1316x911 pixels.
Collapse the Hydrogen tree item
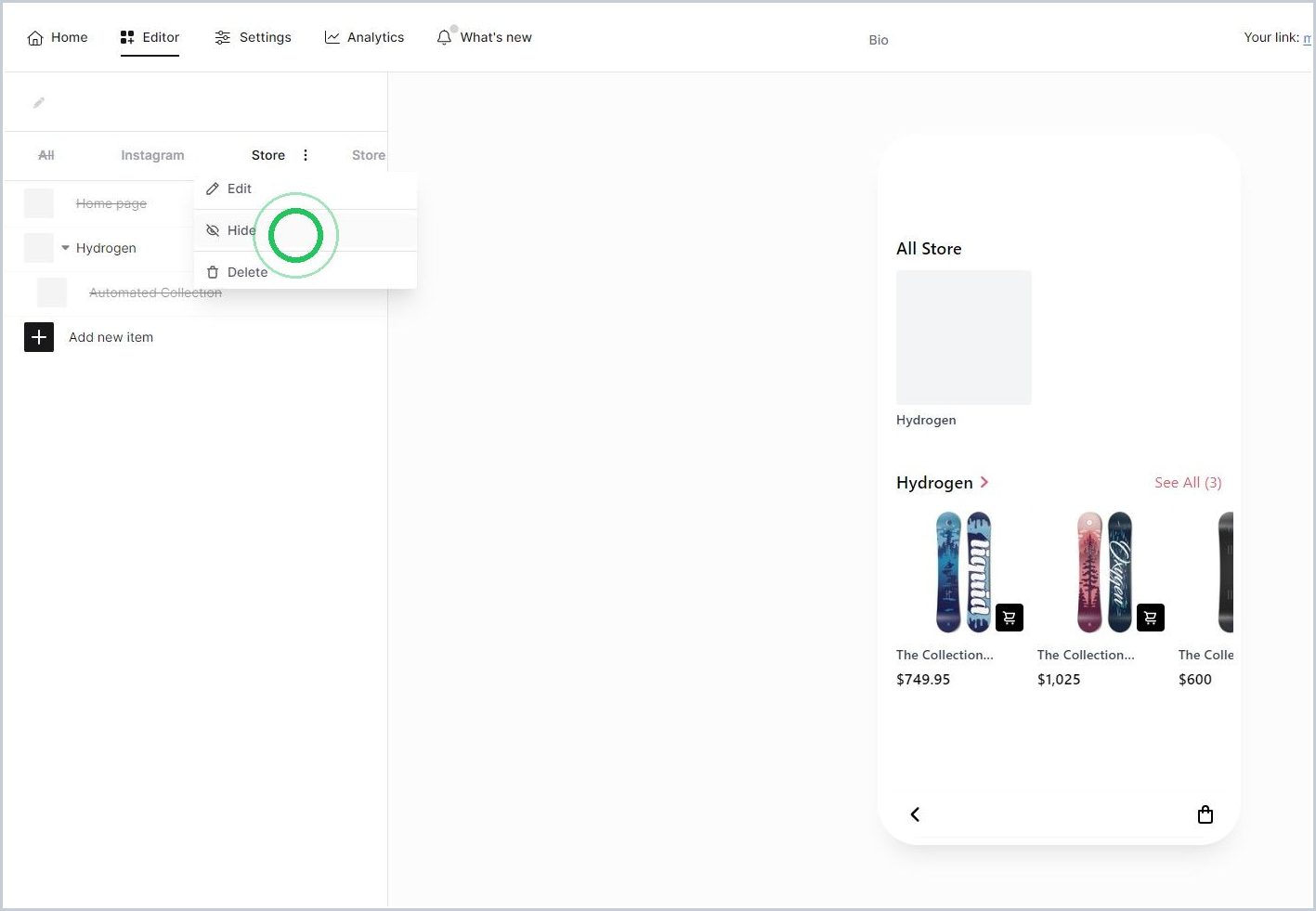65,248
